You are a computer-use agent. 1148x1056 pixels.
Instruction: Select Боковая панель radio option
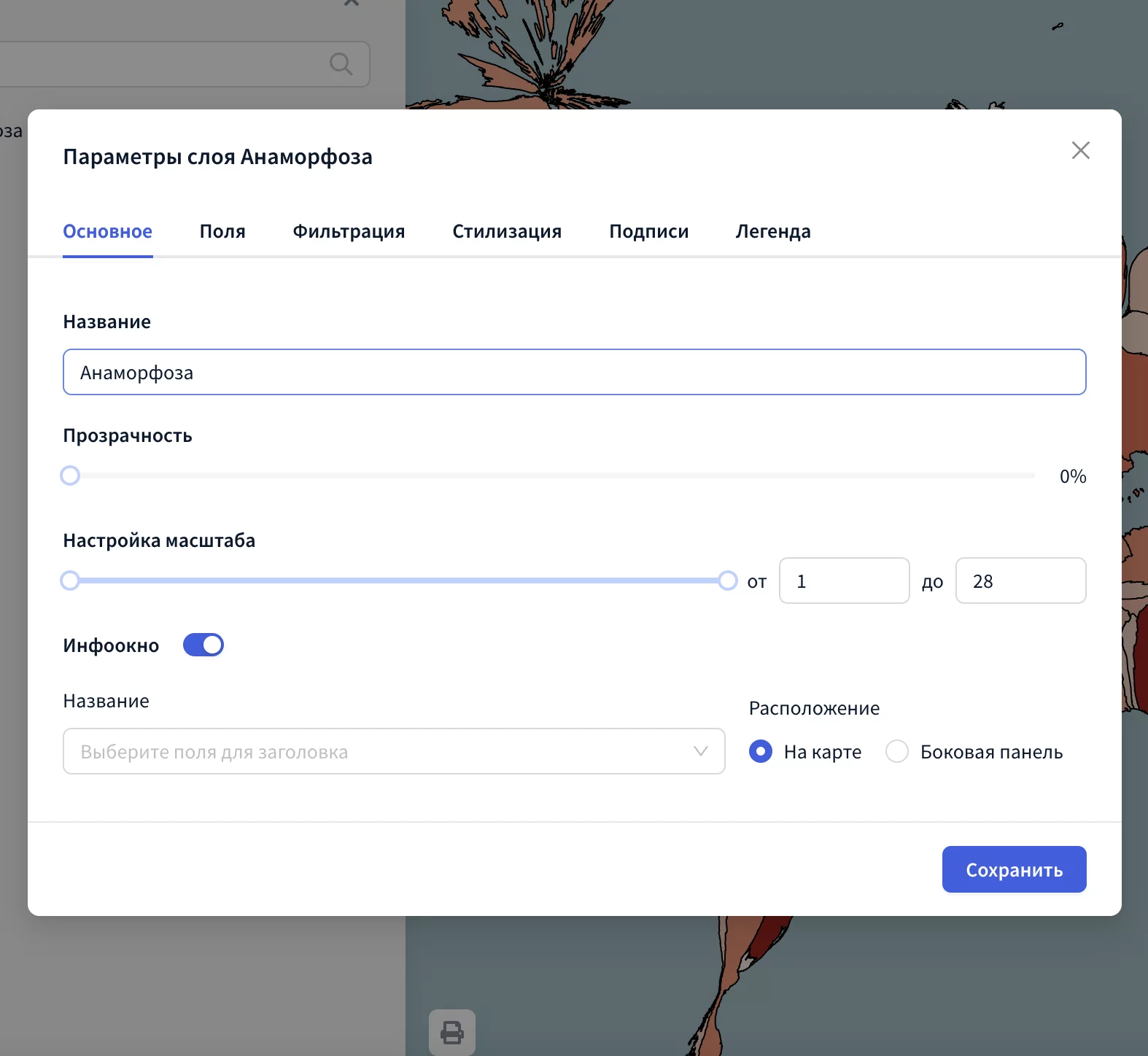[x=897, y=751]
